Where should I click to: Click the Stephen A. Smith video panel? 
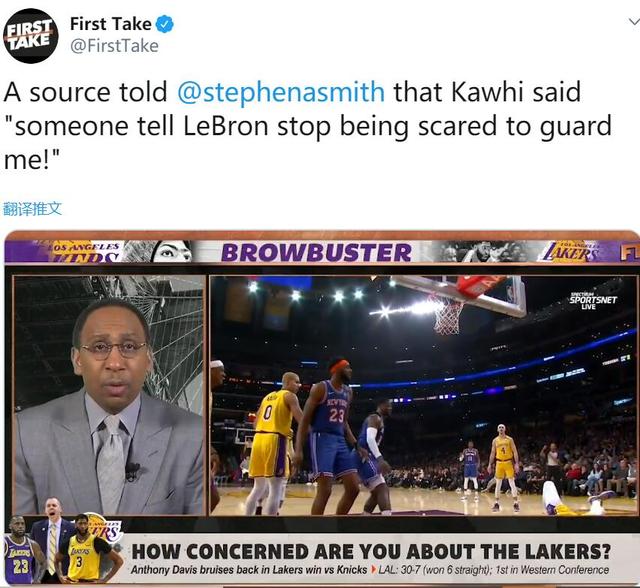click(109, 395)
